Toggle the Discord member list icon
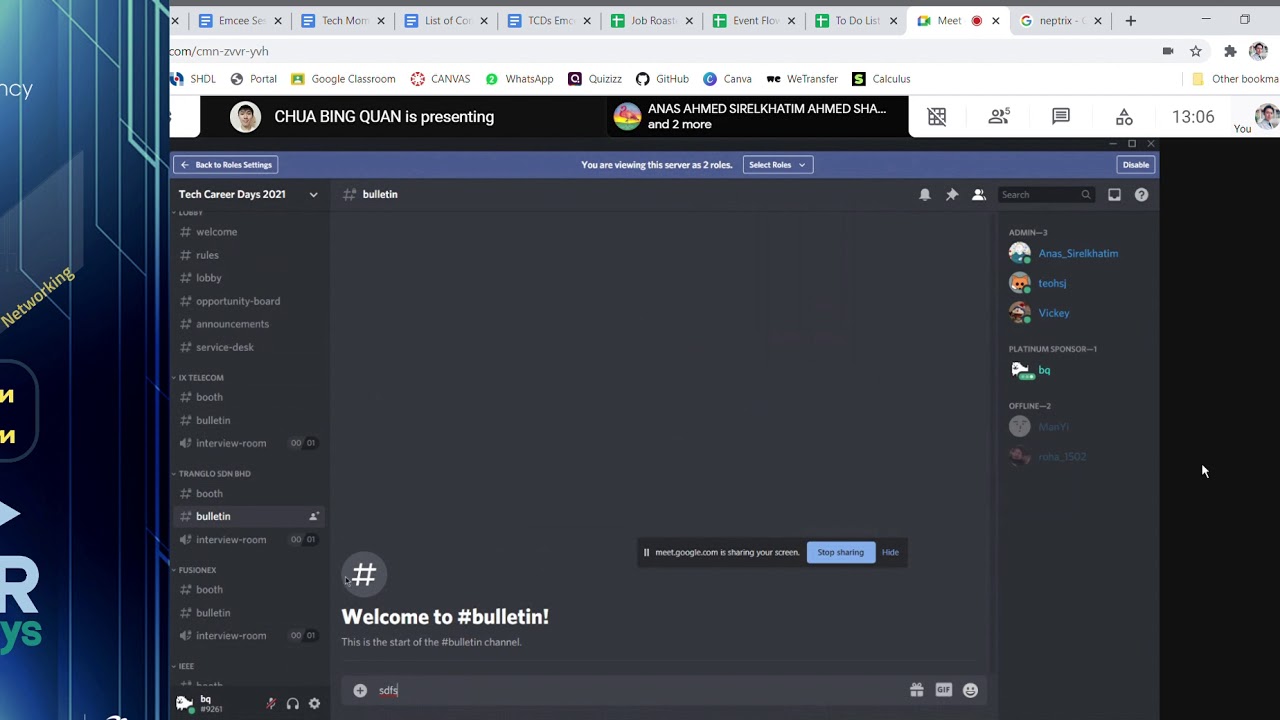 979,195
